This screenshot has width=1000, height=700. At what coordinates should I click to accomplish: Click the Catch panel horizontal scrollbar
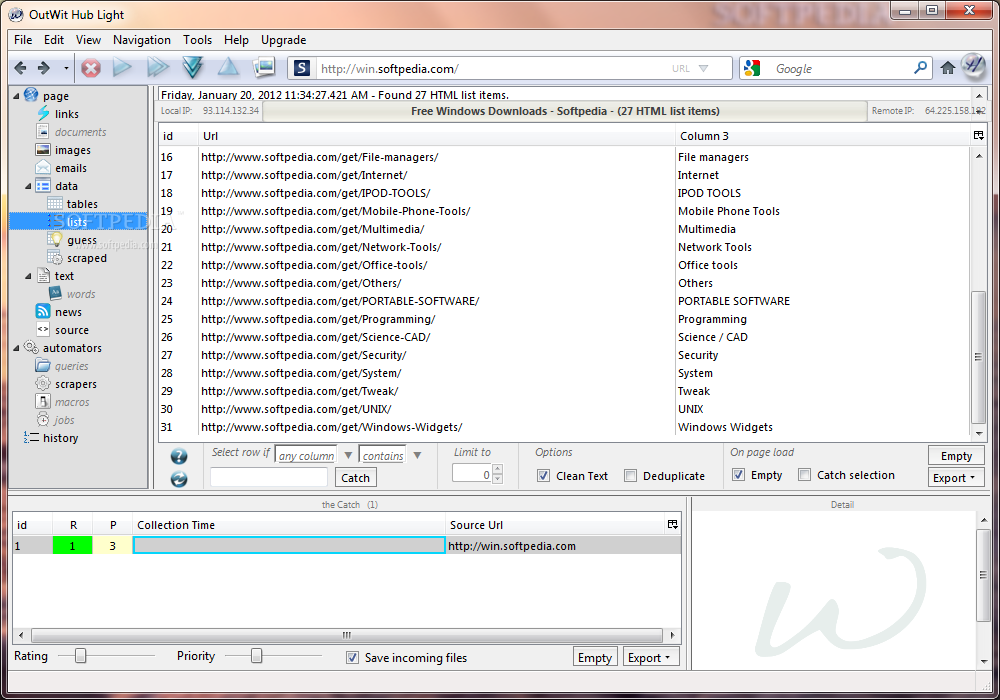click(x=346, y=635)
